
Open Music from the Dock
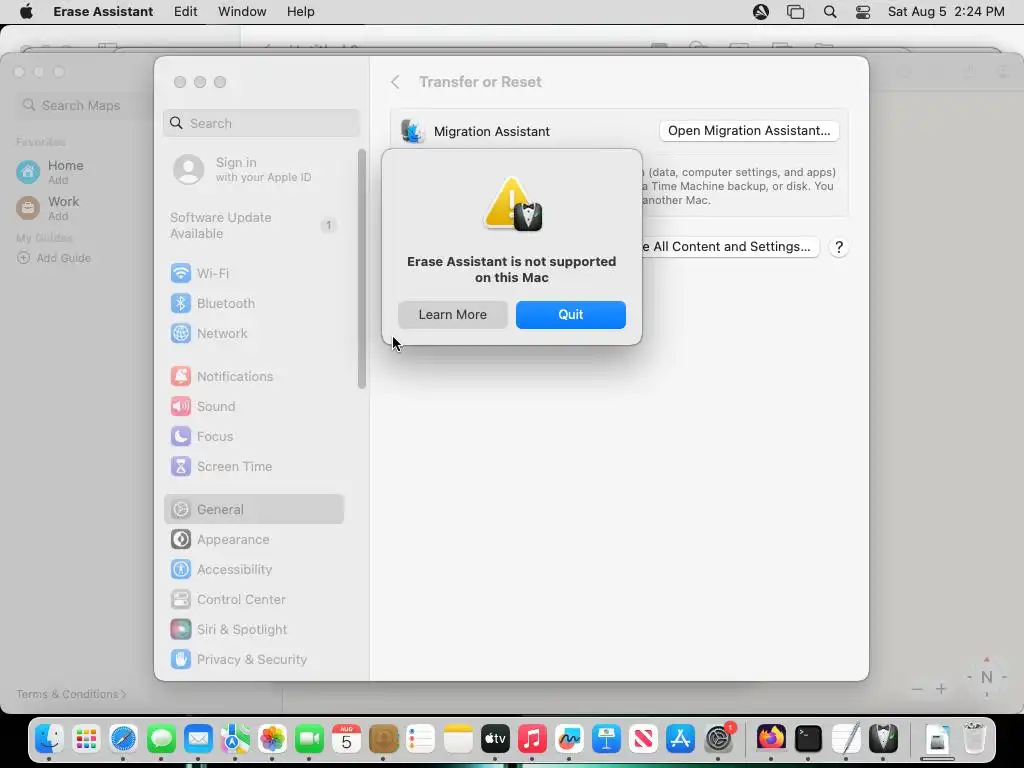[x=532, y=739]
